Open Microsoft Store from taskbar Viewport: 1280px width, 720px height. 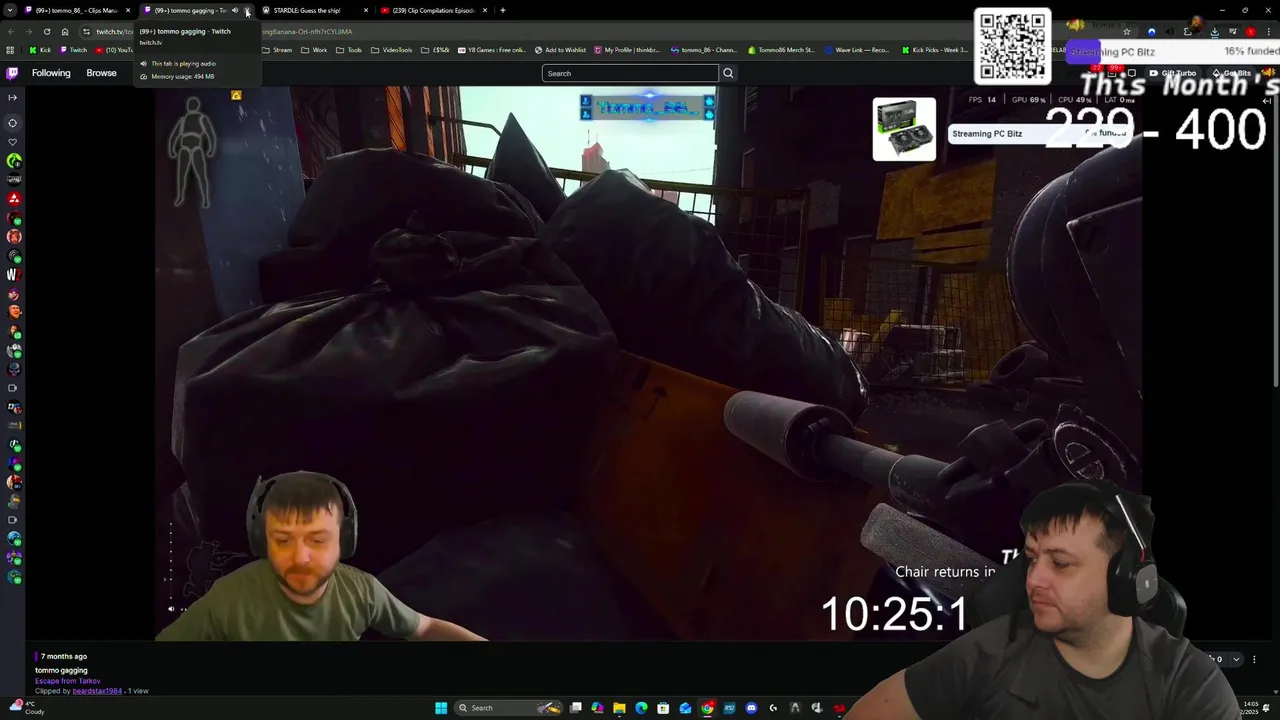pyautogui.click(x=663, y=708)
